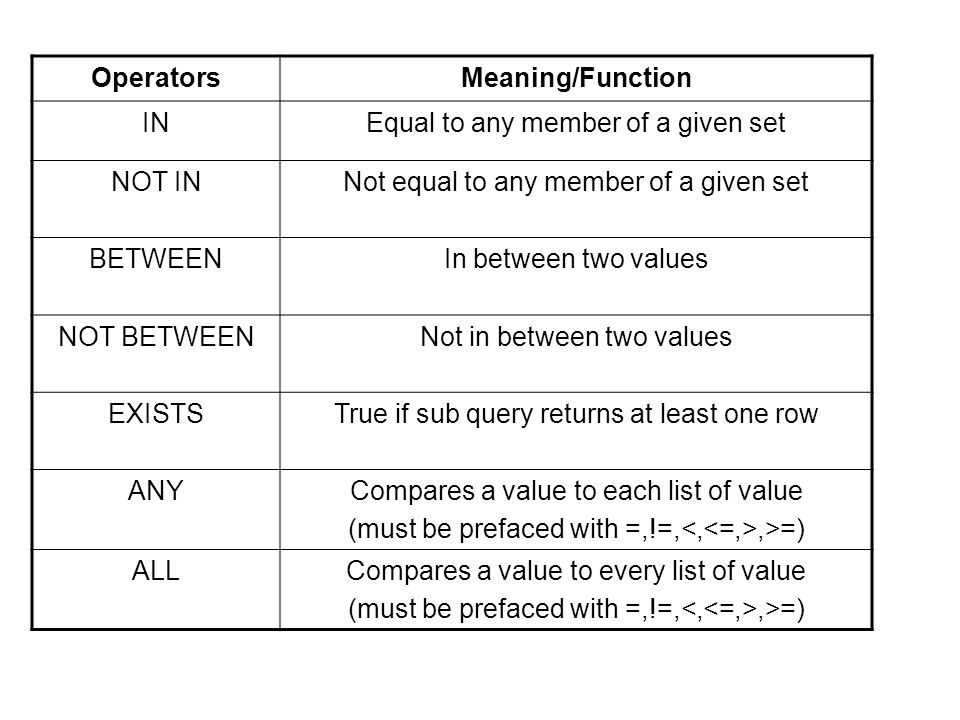Click 'Compares a value to each list' text
The height and width of the screenshot is (720, 960).
tap(523, 491)
